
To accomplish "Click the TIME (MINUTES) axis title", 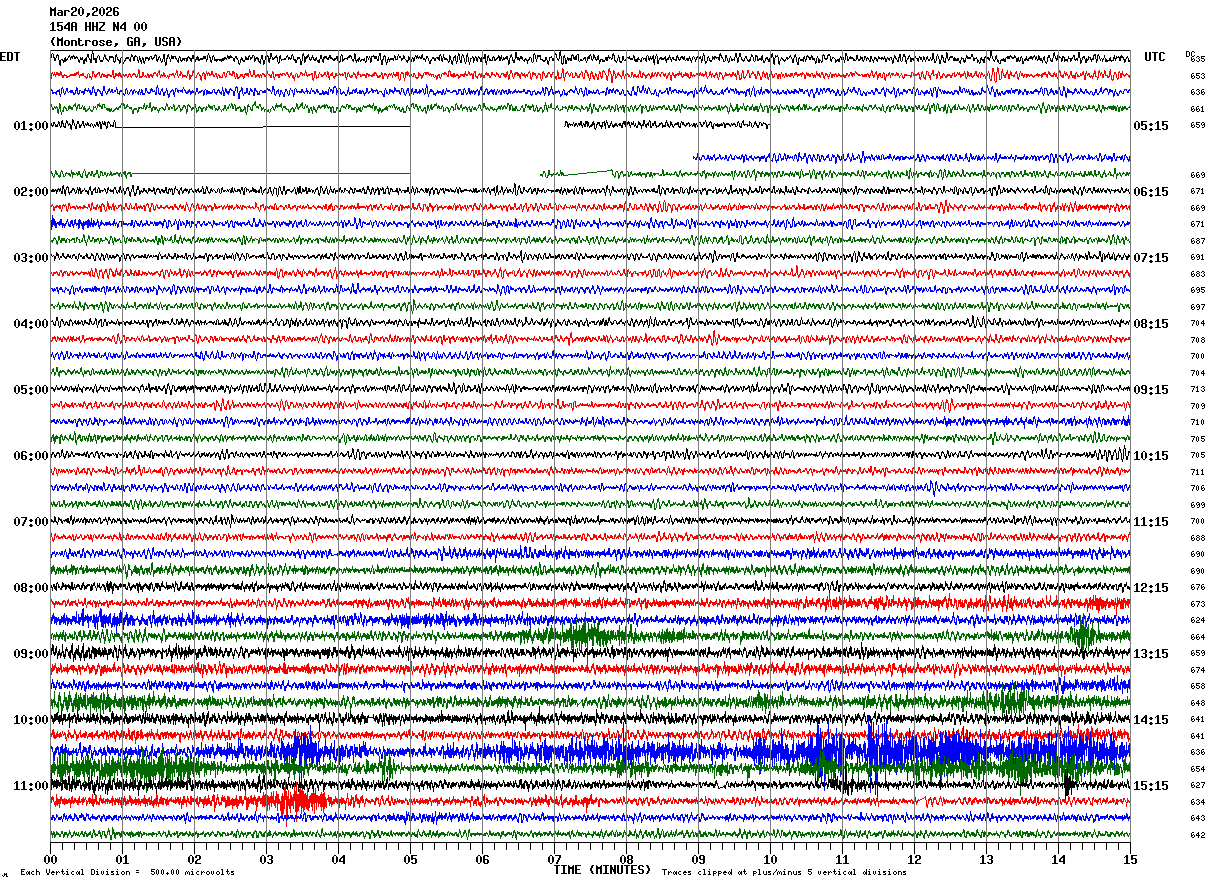I will (602, 870).
